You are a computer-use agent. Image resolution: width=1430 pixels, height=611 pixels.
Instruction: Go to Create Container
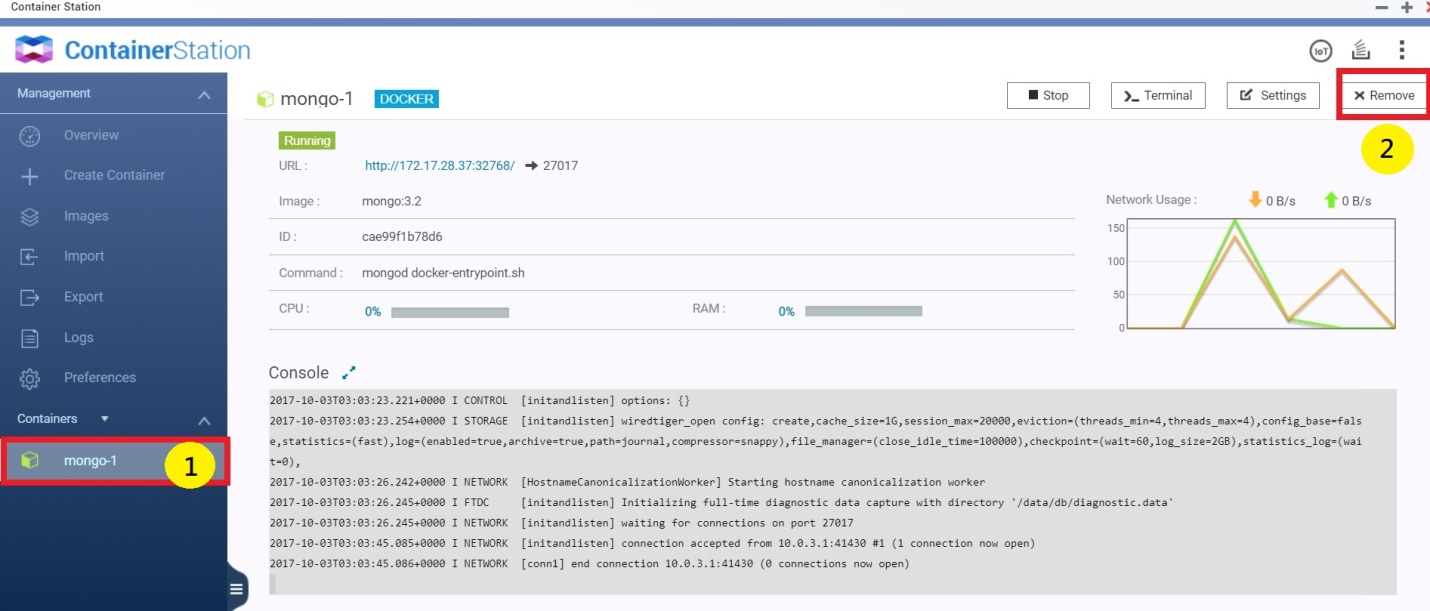115,175
